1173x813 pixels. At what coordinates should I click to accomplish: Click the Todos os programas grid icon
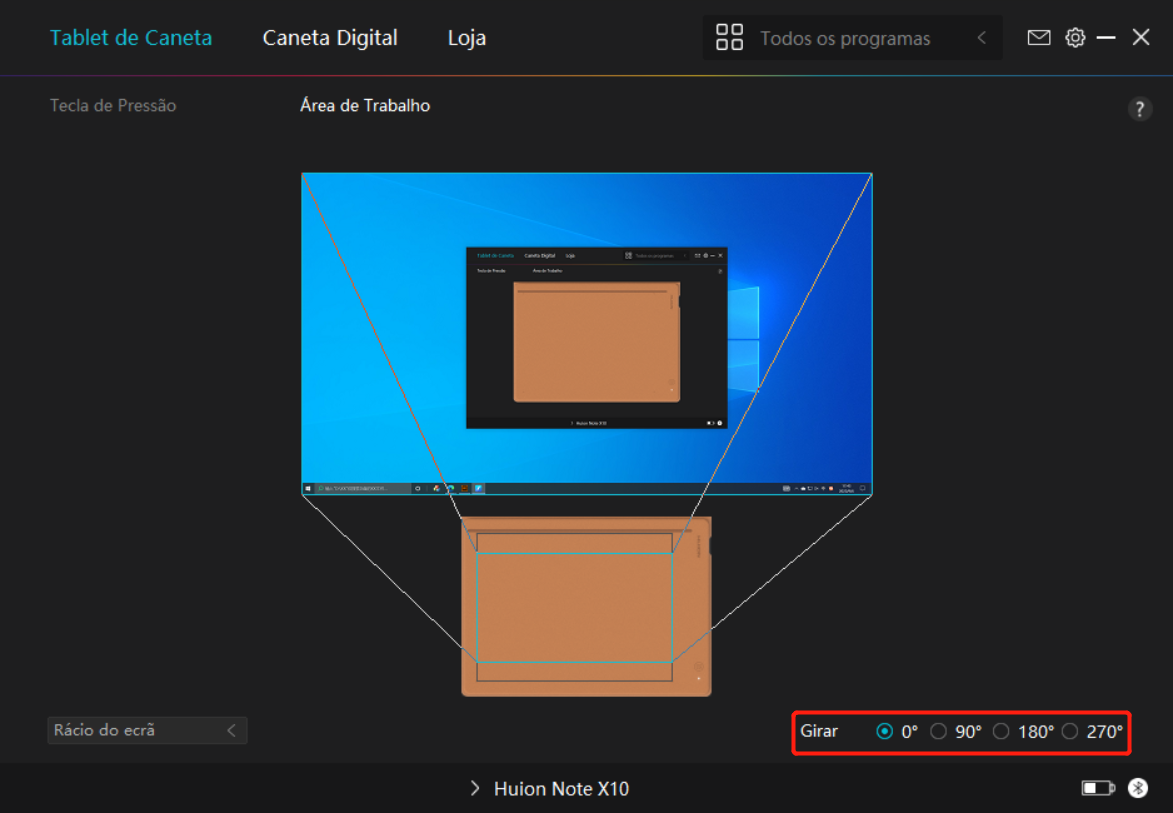pos(729,38)
